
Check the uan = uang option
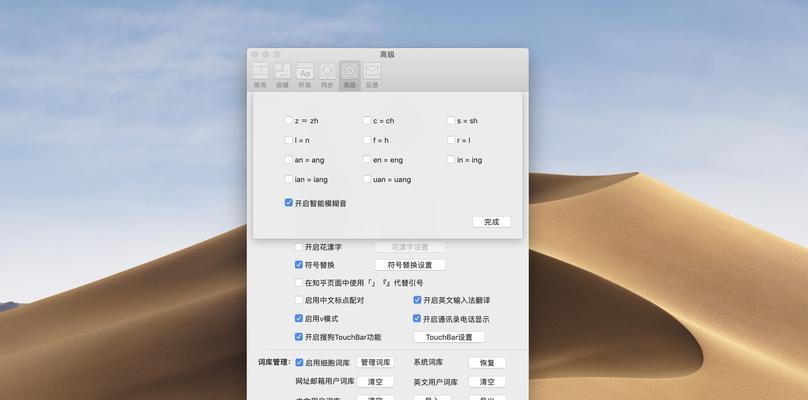[367, 179]
